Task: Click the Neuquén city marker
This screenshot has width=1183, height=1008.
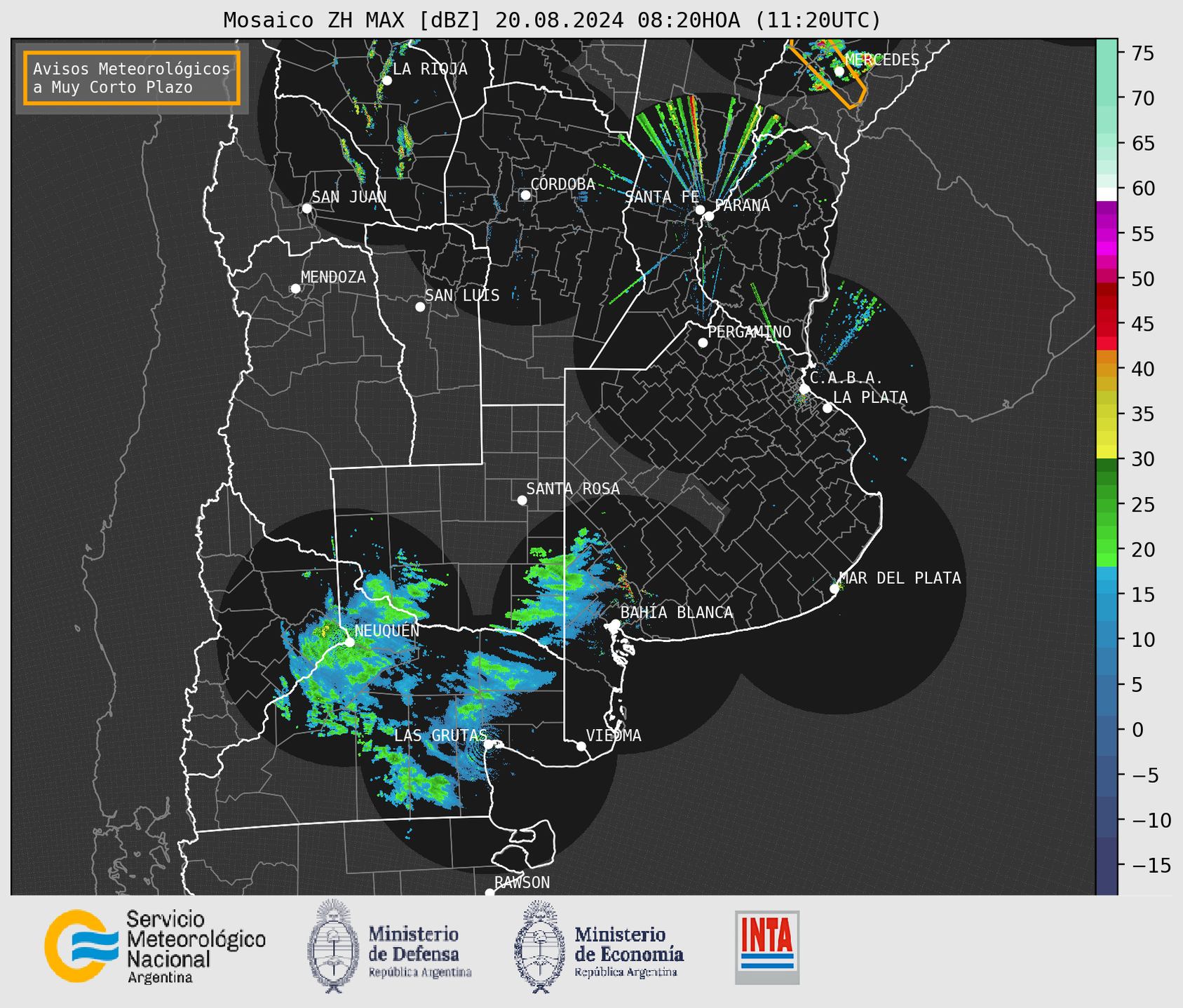Action: click(349, 641)
